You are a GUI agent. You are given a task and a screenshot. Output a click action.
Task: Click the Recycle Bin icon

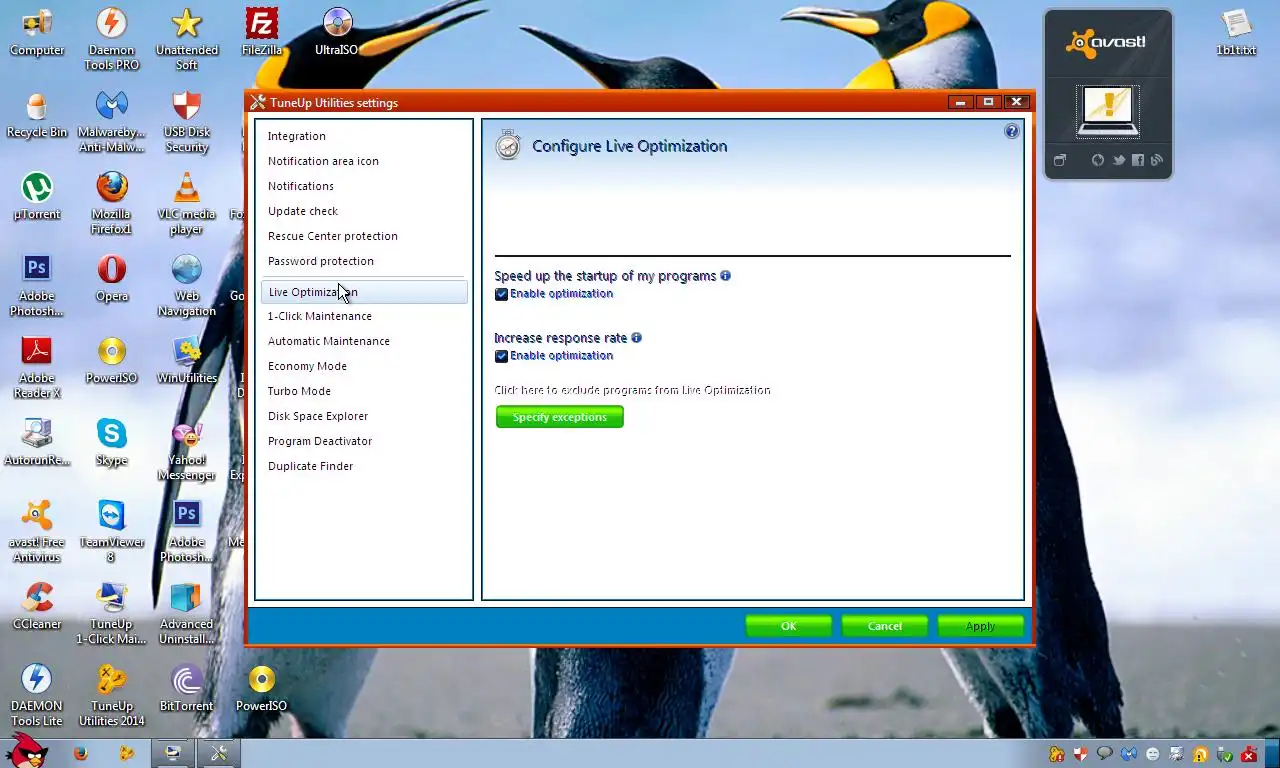click(37, 115)
